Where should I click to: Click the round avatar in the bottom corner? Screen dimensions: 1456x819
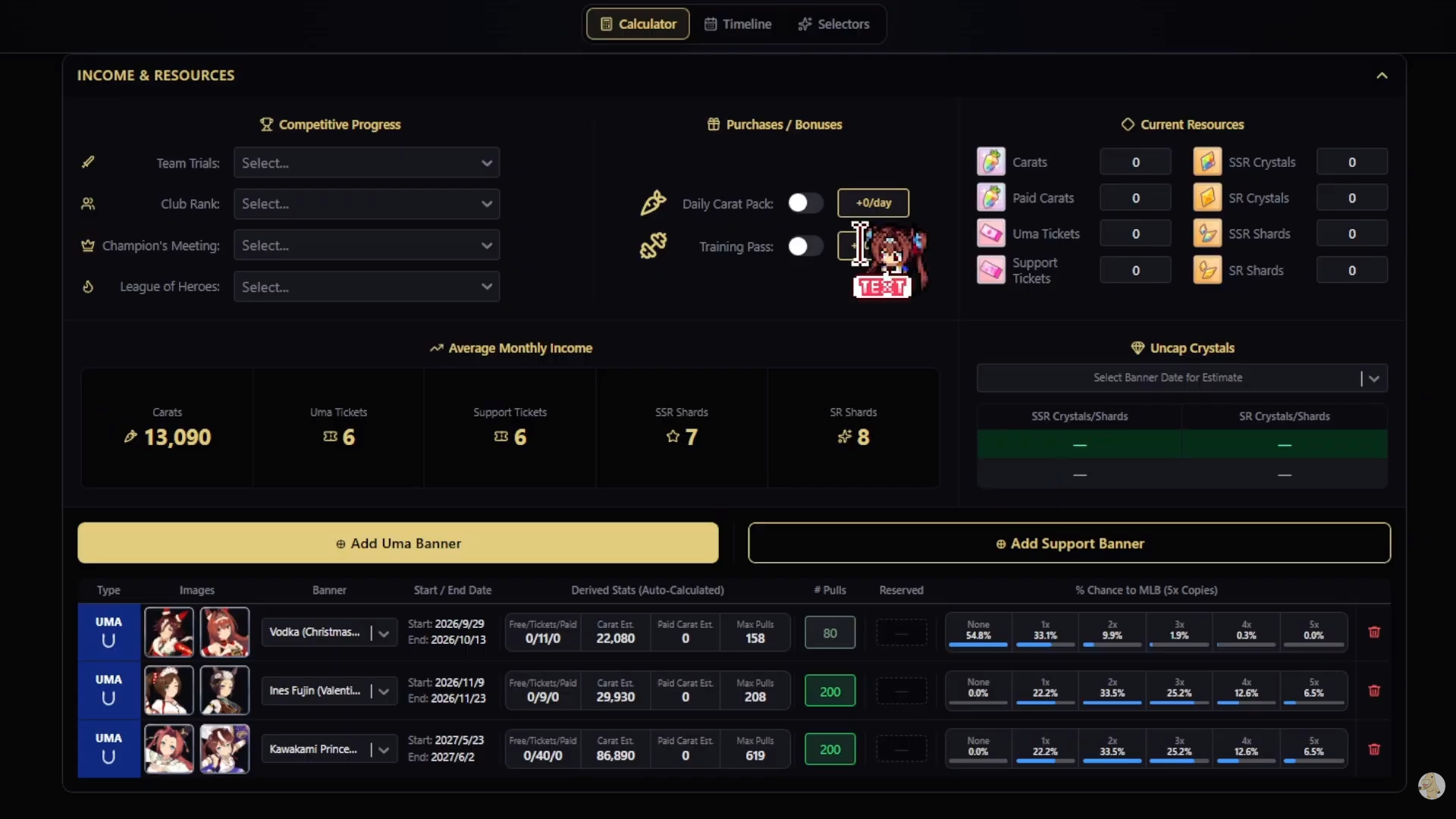pyautogui.click(x=1431, y=786)
